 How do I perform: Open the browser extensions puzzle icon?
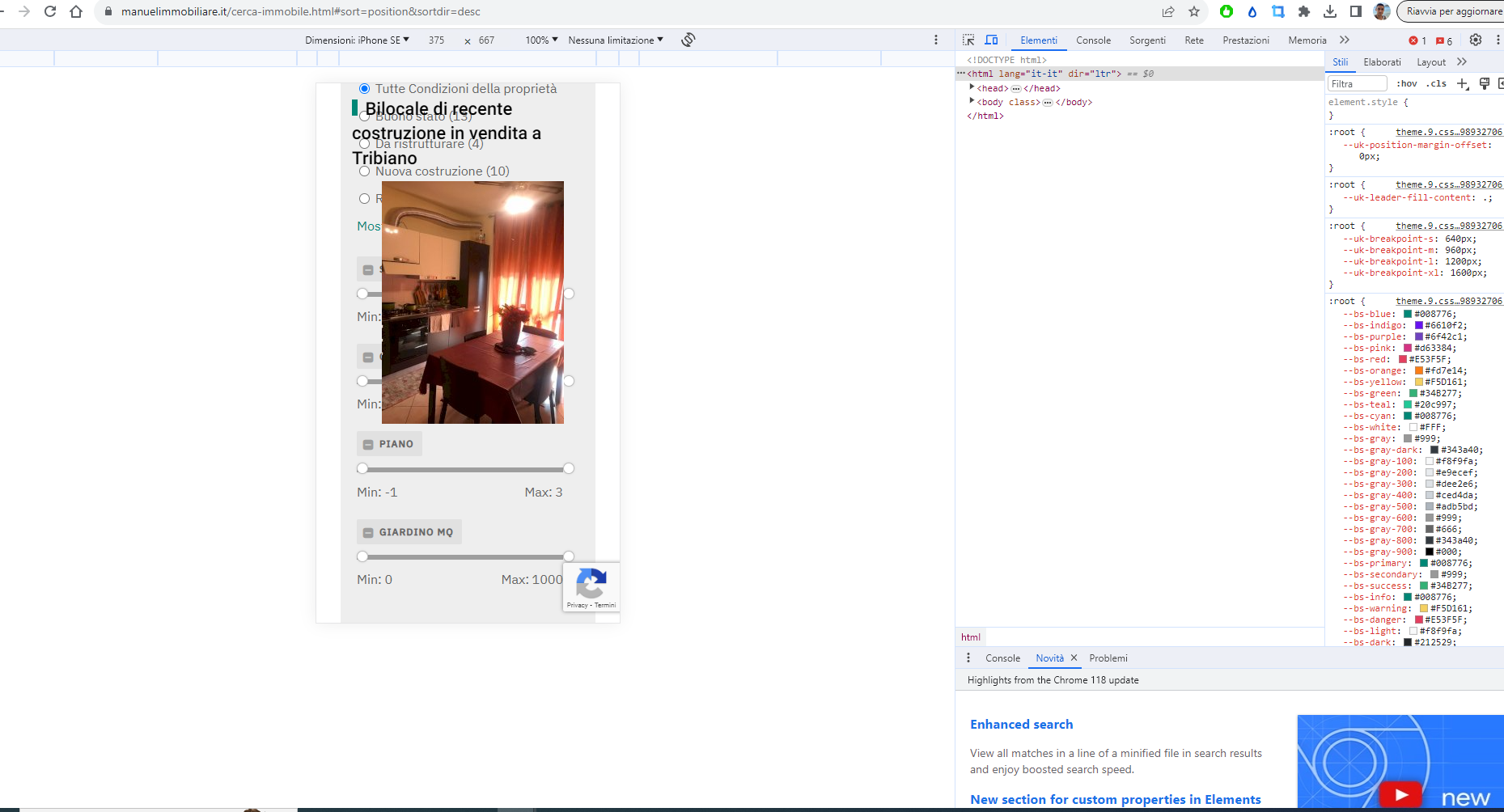point(1304,11)
